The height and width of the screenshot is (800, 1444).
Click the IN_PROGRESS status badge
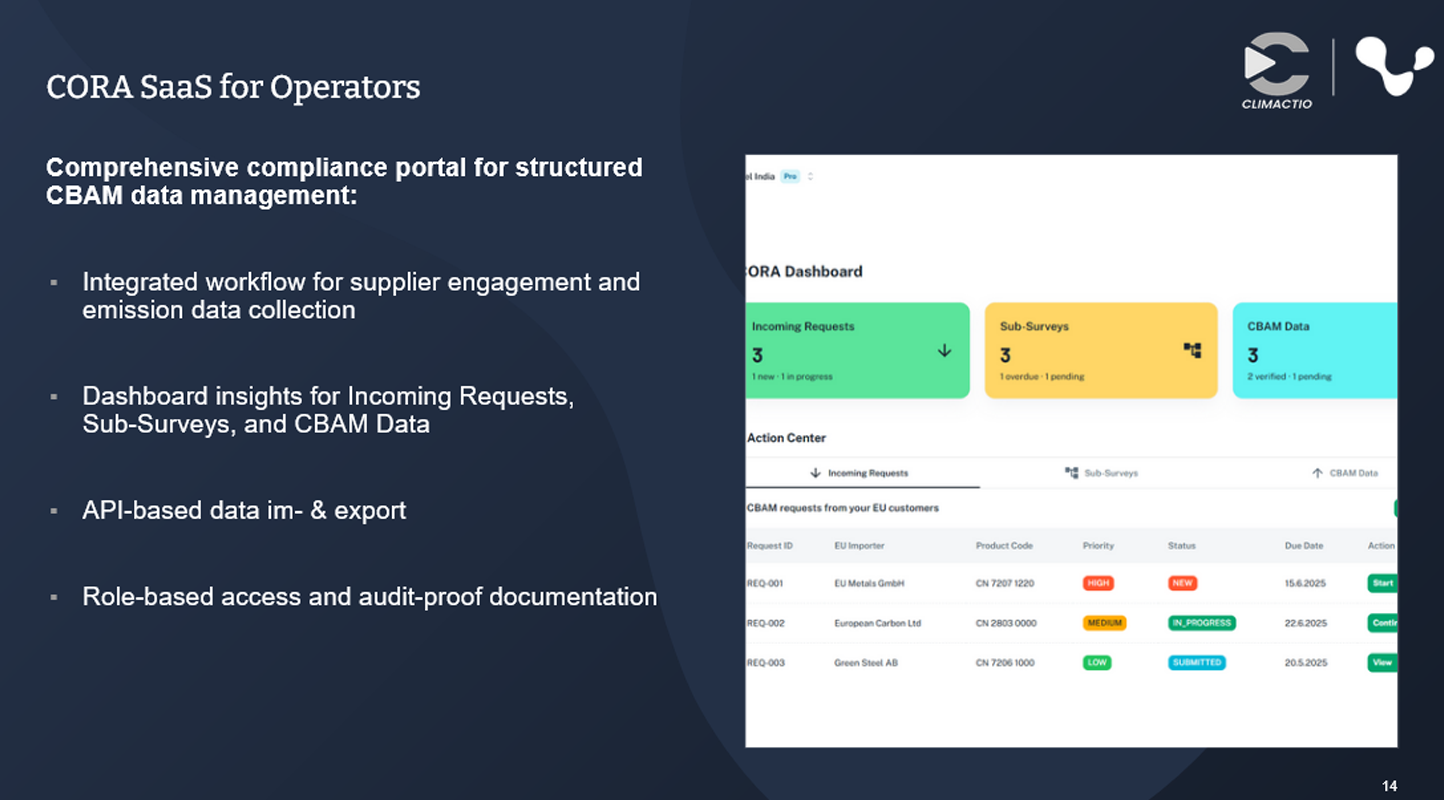click(1201, 623)
